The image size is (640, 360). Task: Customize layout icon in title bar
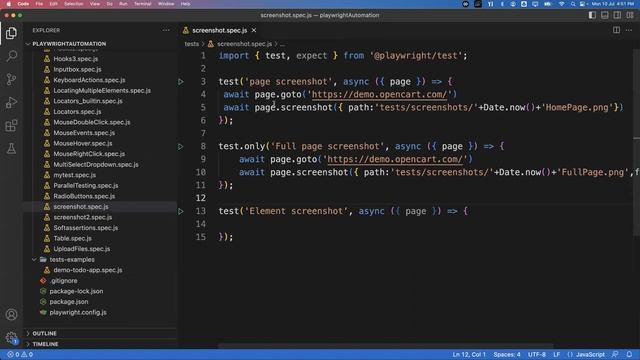[630, 15]
